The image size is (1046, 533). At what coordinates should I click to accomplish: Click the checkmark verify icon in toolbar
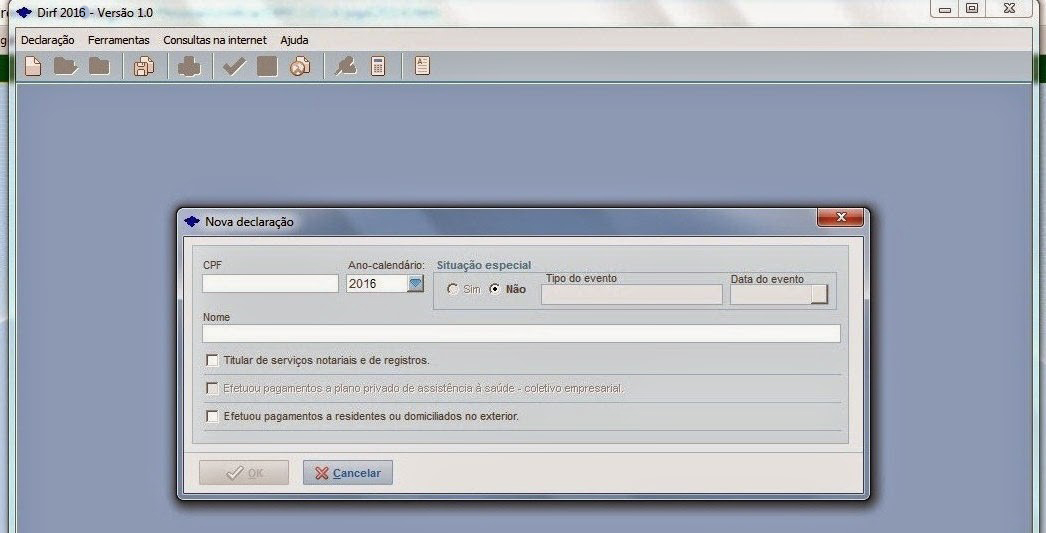(x=234, y=66)
